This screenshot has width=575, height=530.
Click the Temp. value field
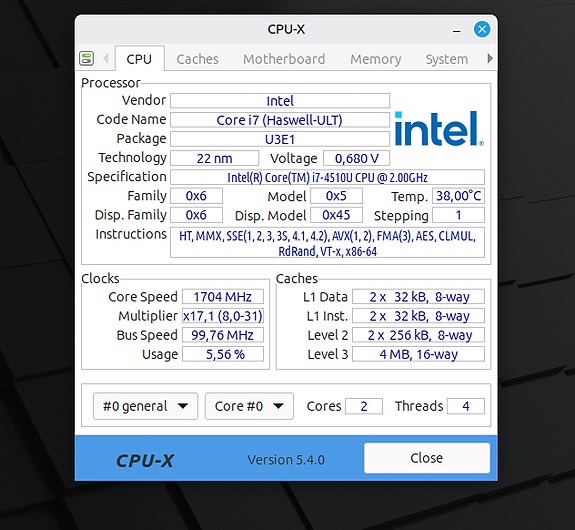[x=458, y=196]
